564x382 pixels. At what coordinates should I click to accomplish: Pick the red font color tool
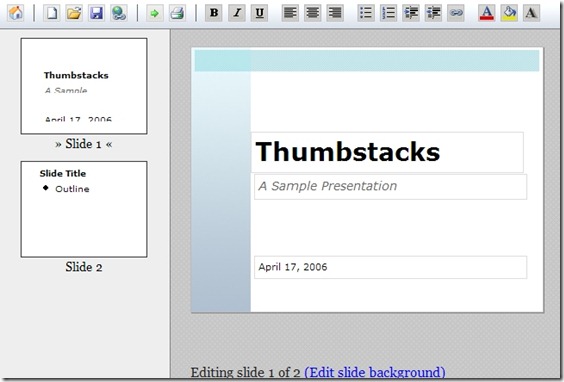pyautogui.click(x=487, y=13)
